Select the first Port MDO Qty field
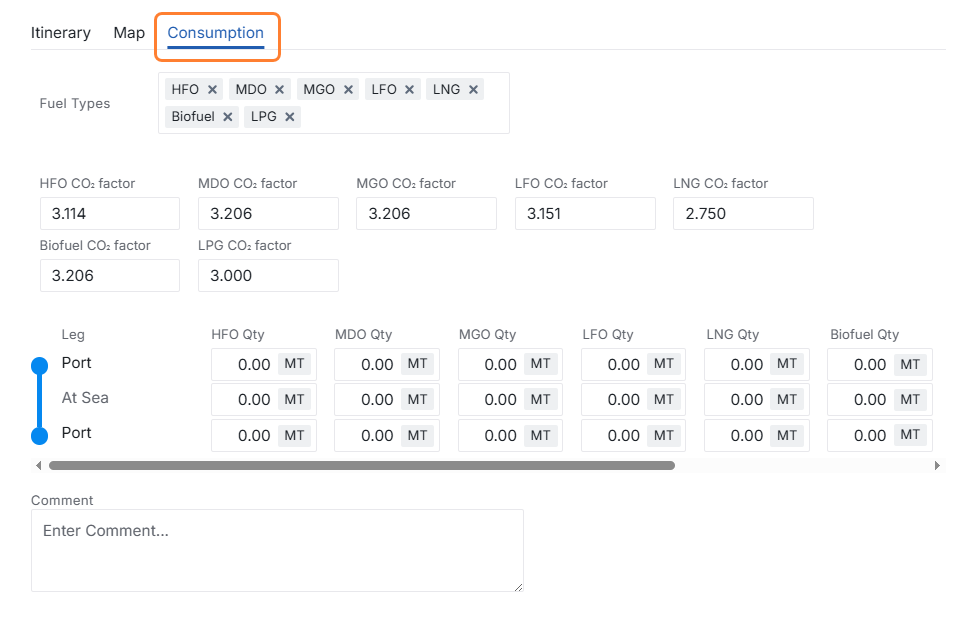 coord(366,365)
